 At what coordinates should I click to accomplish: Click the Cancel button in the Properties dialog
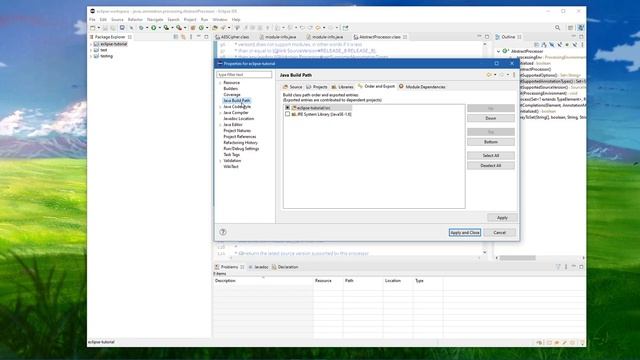[x=499, y=232]
